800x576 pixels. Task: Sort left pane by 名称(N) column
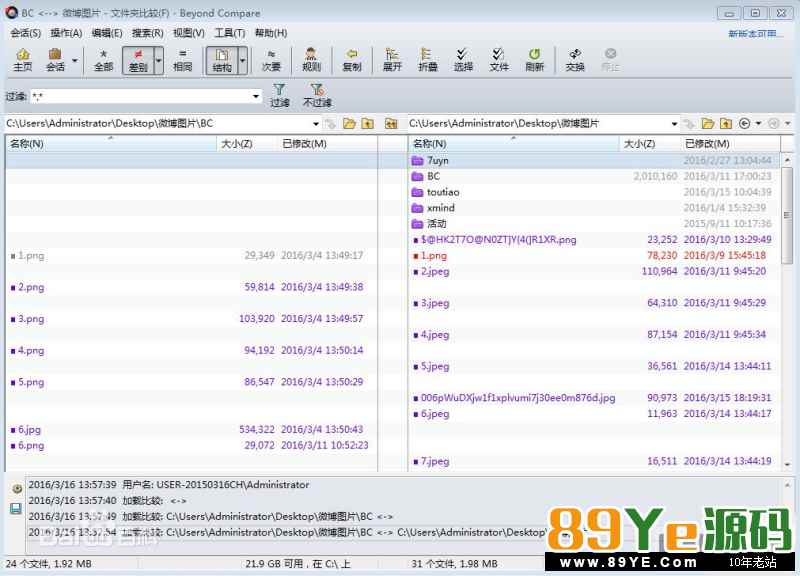[111, 144]
